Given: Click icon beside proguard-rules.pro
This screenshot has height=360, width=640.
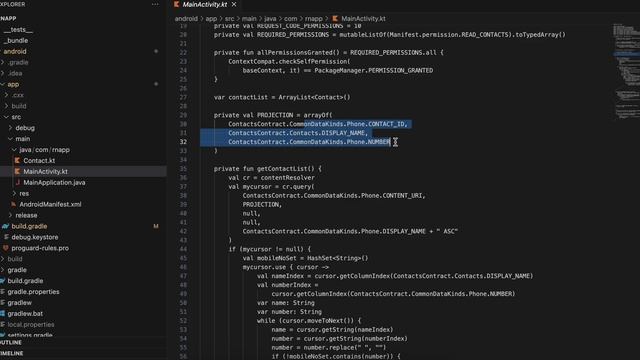Looking at the screenshot, I should pos(6,248).
